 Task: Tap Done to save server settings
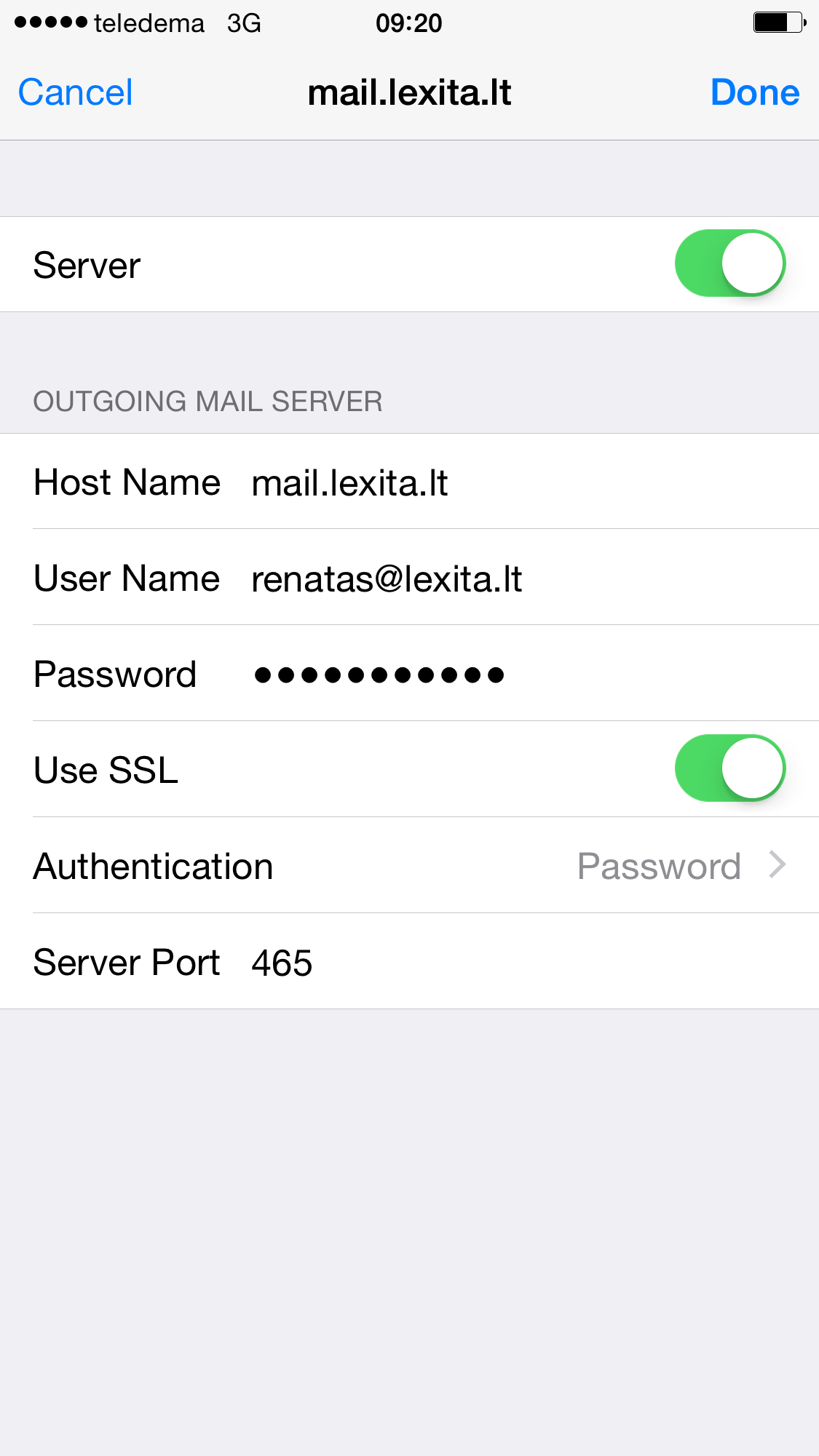[755, 92]
